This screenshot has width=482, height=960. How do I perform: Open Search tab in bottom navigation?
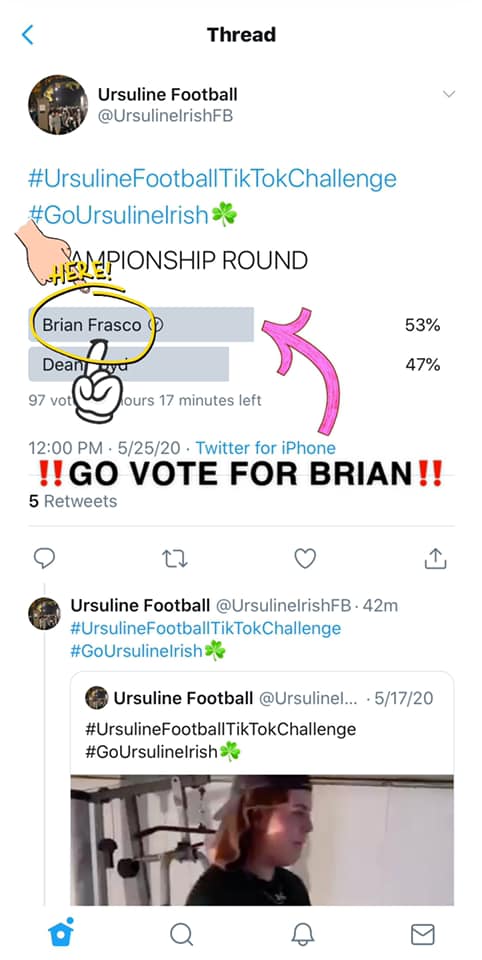click(x=181, y=934)
